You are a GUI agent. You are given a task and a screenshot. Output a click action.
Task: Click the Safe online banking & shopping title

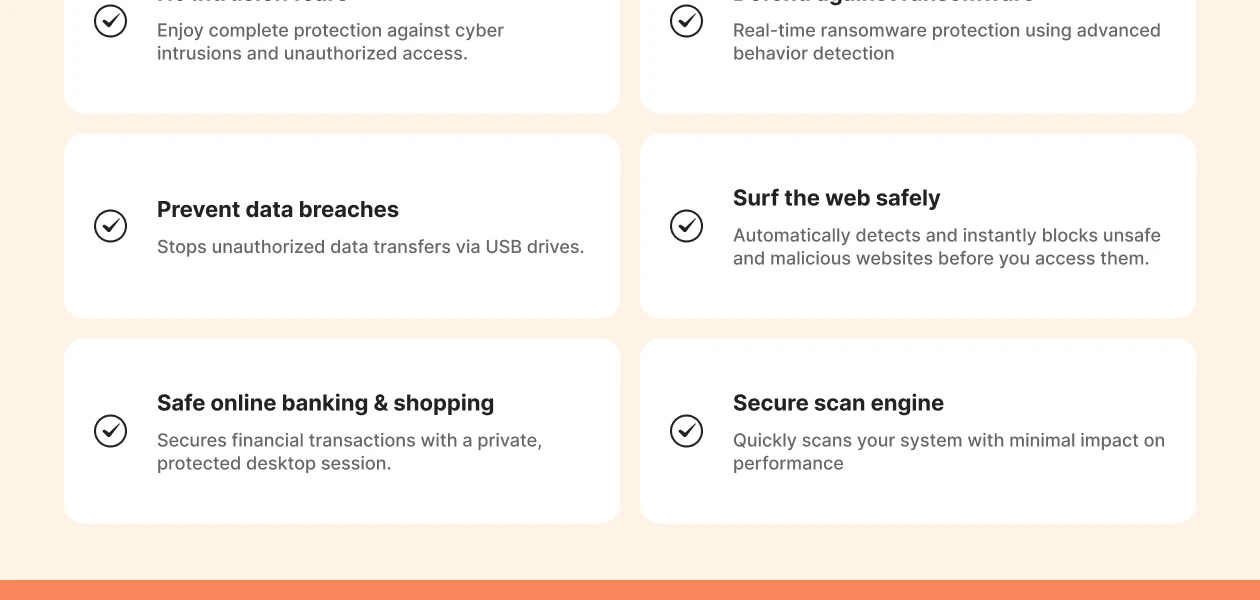tap(325, 403)
